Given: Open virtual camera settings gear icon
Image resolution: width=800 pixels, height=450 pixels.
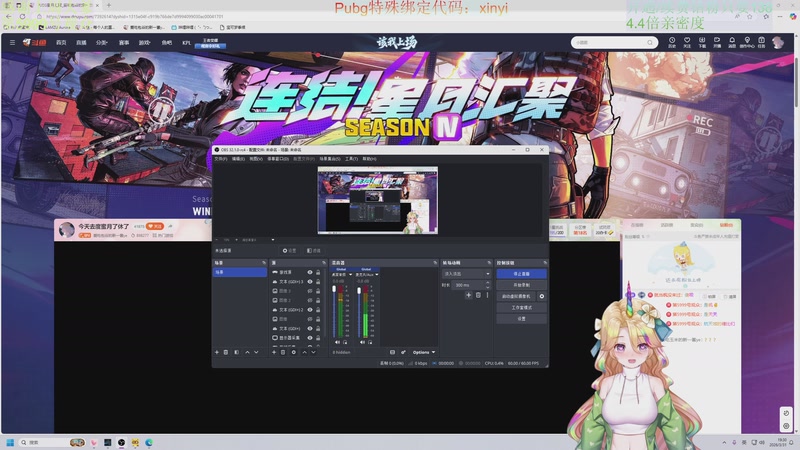Looking at the screenshot, I should (x=542, y=296).
